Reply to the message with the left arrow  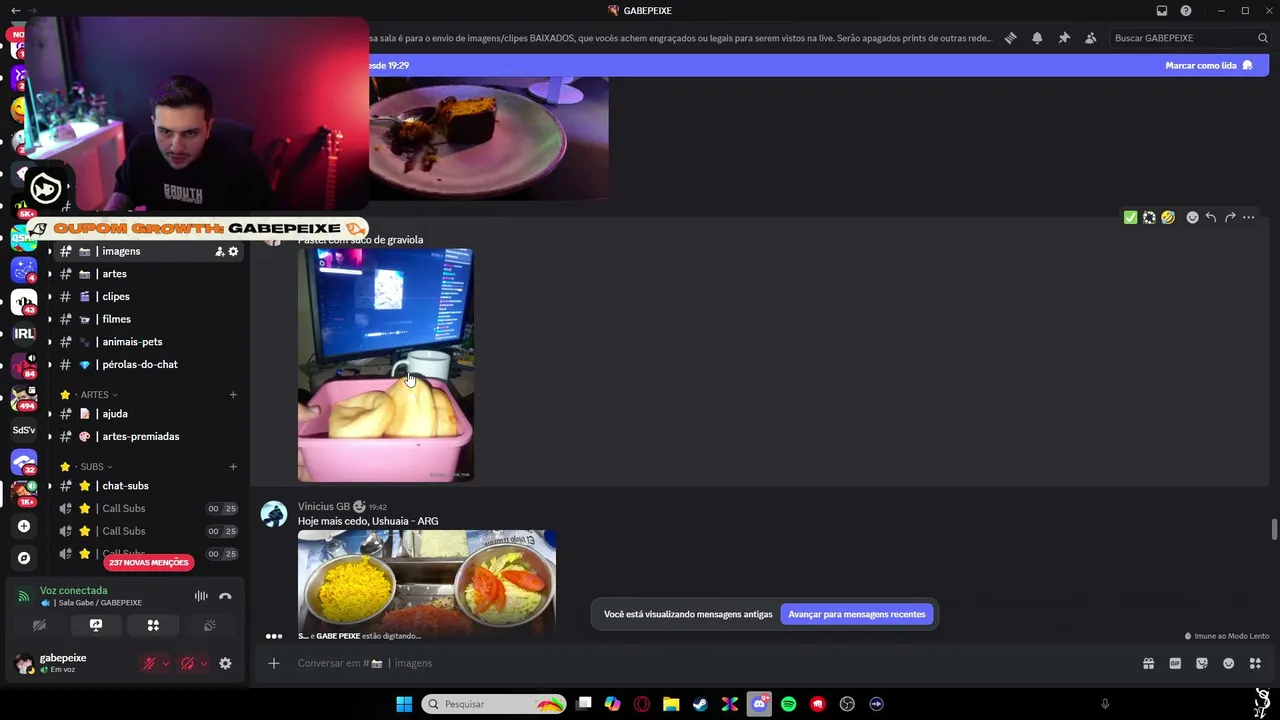coord(1211,217)
